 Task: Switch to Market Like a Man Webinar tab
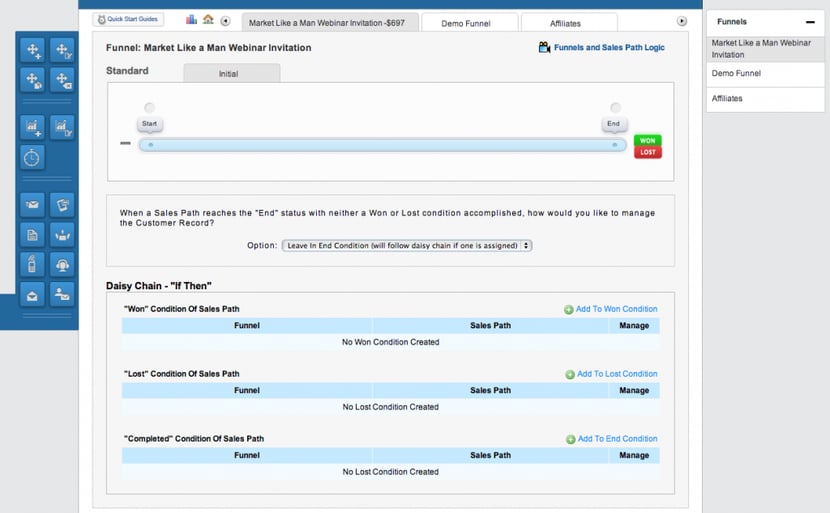coord(330,23)
